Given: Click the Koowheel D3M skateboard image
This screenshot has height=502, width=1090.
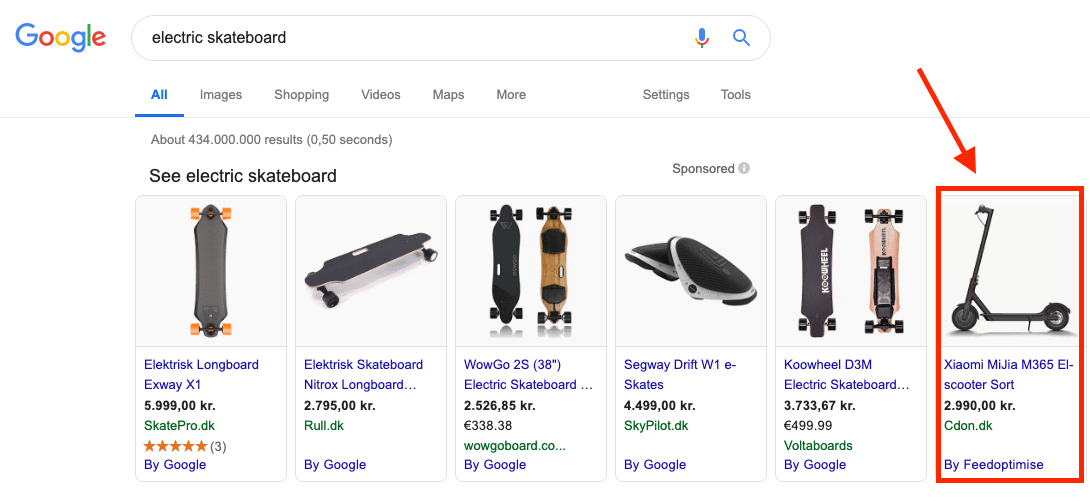Looking at the screenshot, I should pos(851,270).
